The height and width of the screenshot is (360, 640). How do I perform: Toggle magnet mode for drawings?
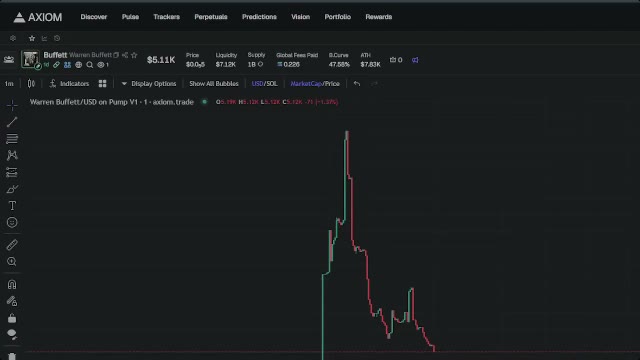coord(12,284)
